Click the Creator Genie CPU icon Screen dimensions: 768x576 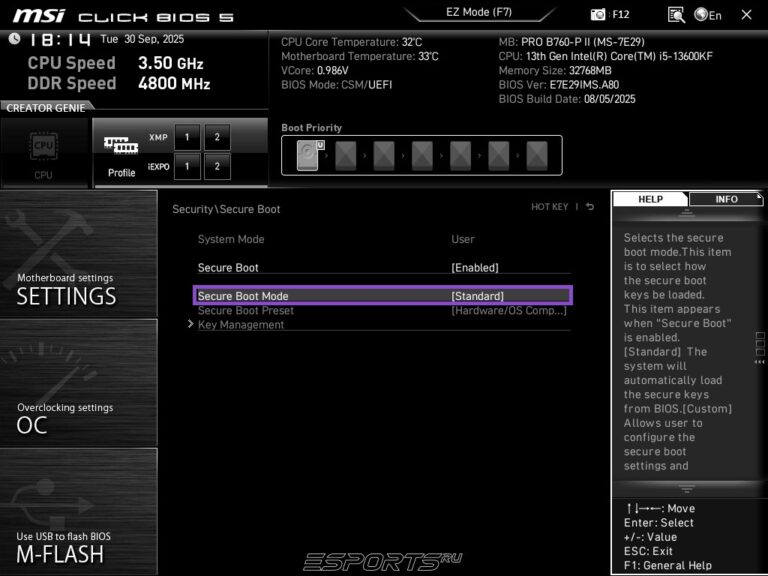click(x=44, y=151)
